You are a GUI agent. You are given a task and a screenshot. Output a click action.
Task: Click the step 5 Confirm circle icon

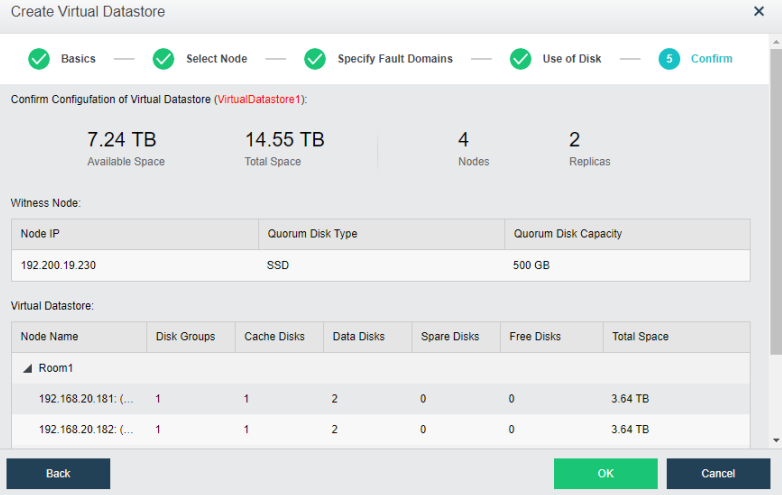coord(669,59)
